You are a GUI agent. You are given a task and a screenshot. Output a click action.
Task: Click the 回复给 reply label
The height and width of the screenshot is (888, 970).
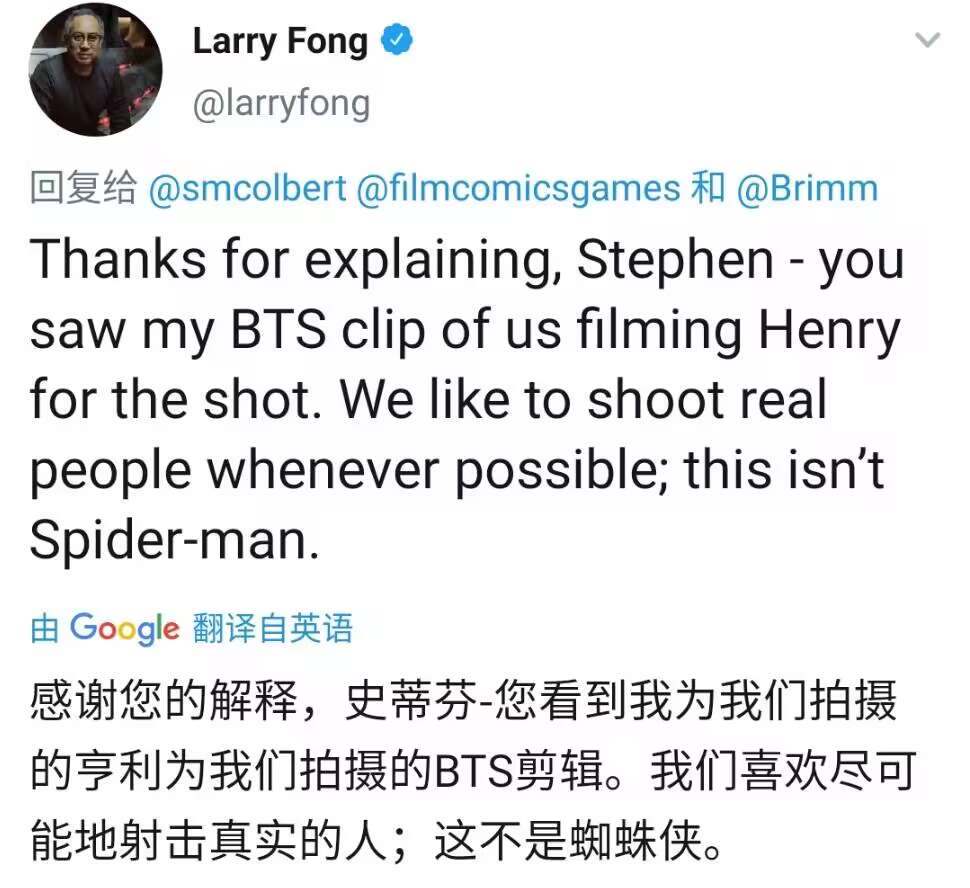point(83,188)
